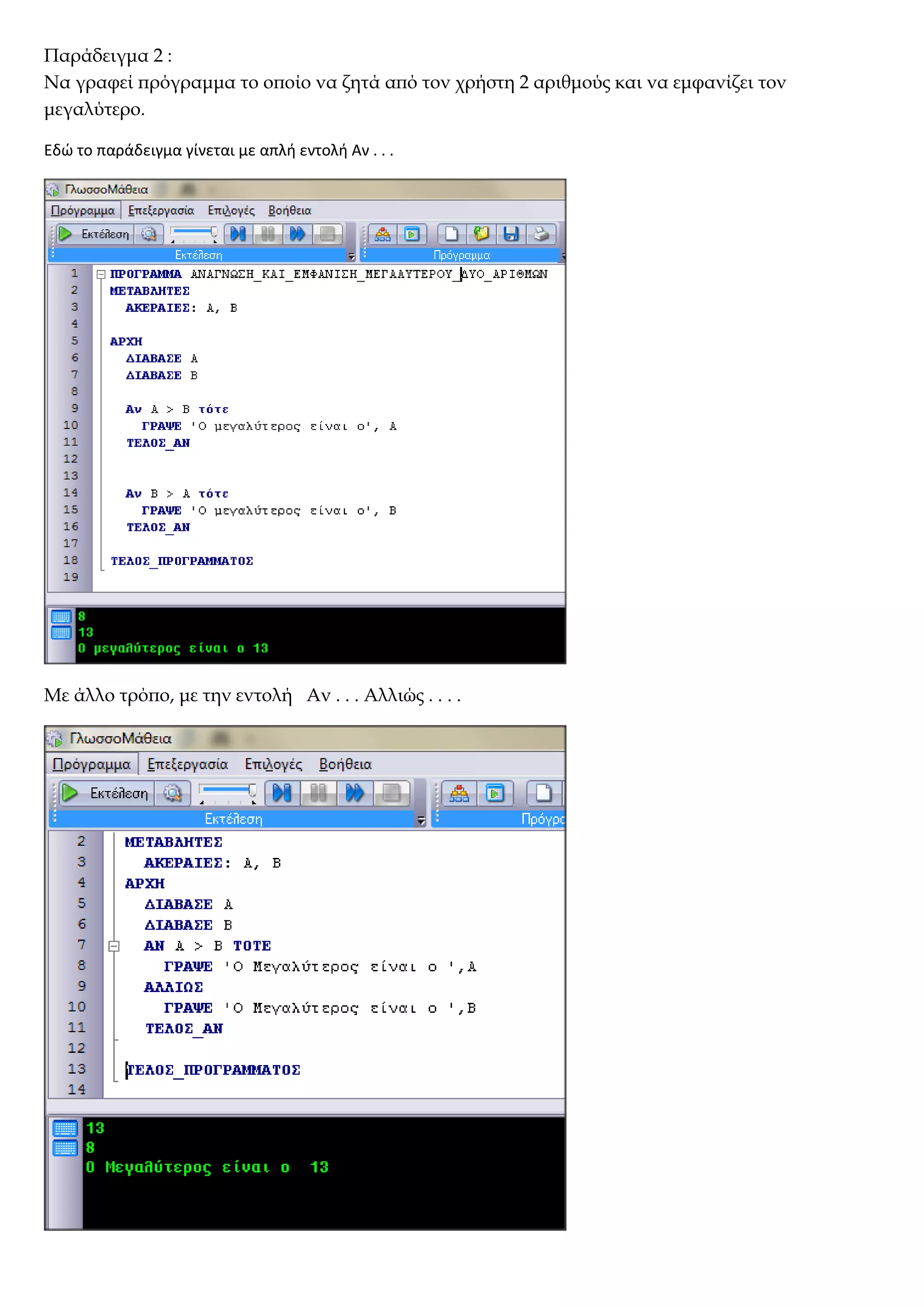Click the new blank document icon in upper toolbar
Screen dimensions: 924x1307
(x=451, y=234)
